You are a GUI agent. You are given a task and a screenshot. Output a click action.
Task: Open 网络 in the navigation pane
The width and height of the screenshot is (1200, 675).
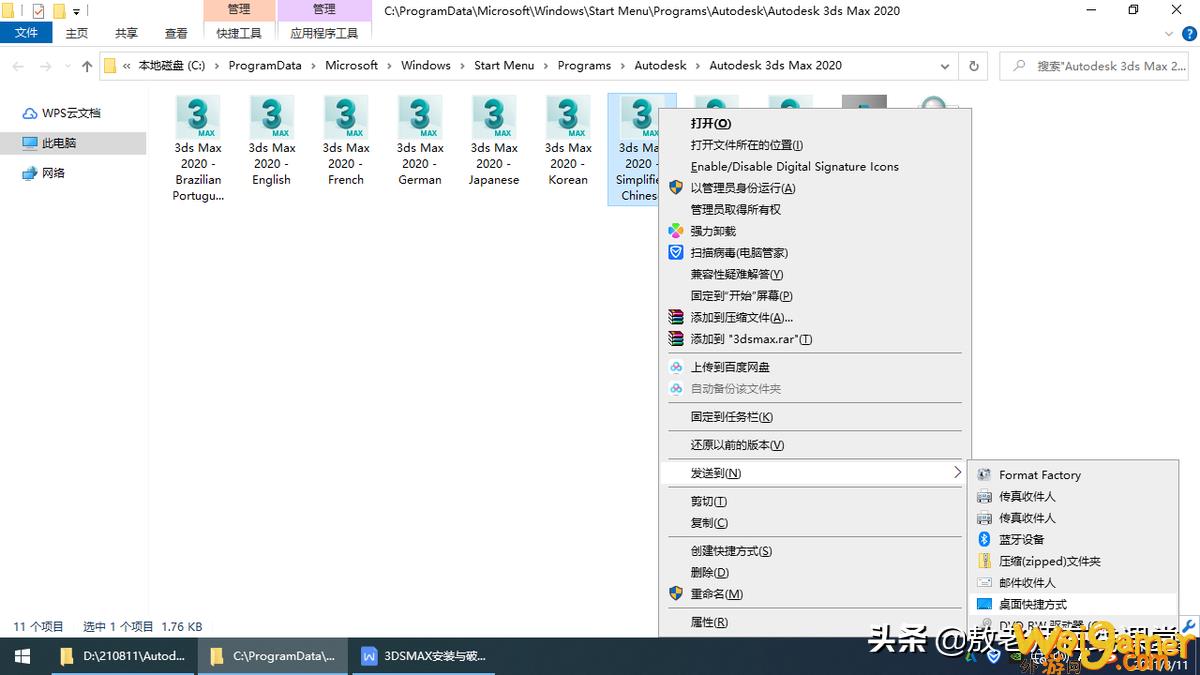pos(44,173)
